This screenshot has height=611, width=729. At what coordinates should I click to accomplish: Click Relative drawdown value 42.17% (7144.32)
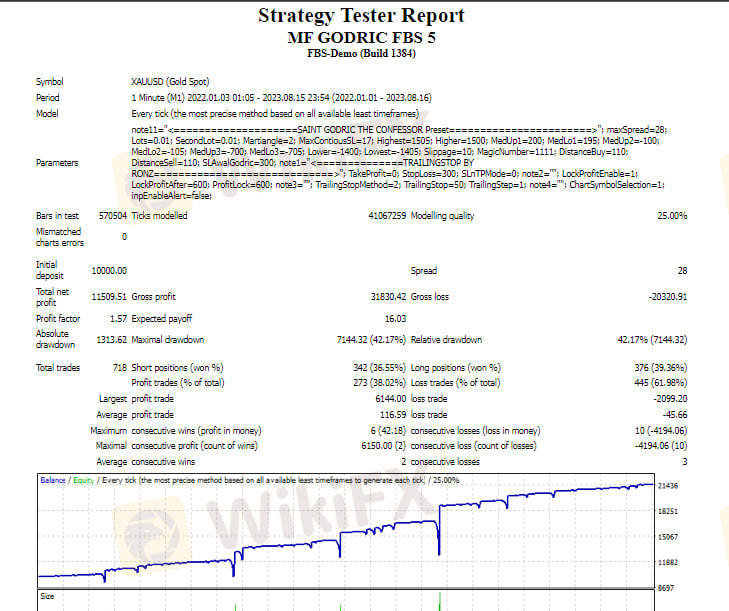[x=652, y=339]
